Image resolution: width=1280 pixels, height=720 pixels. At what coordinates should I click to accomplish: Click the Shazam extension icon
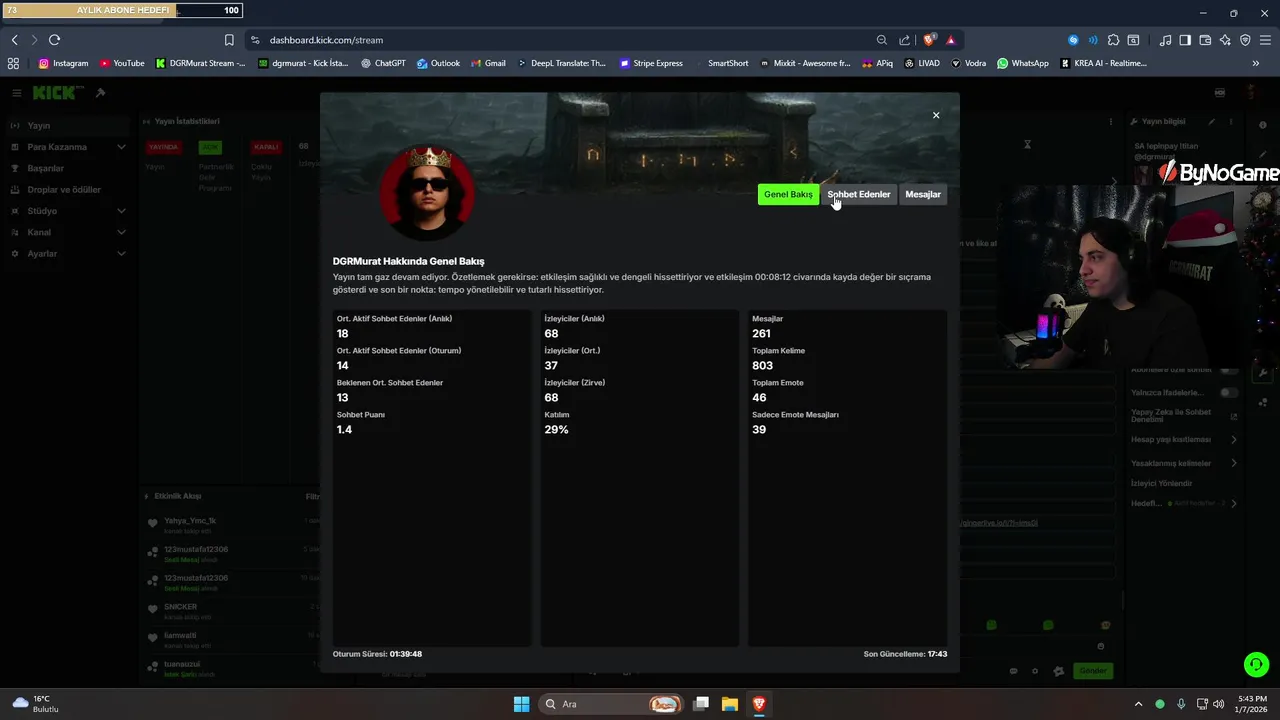[1073, 40]
